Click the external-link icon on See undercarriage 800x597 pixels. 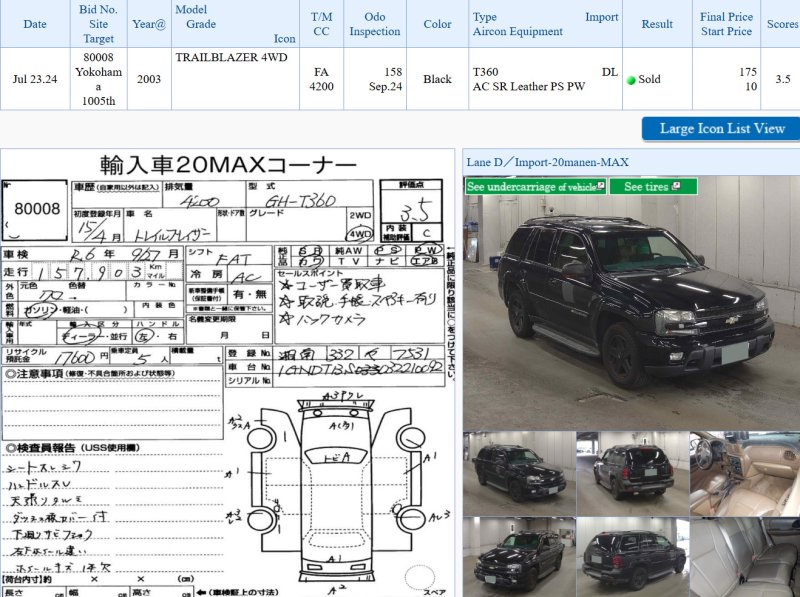pos(600,186)
